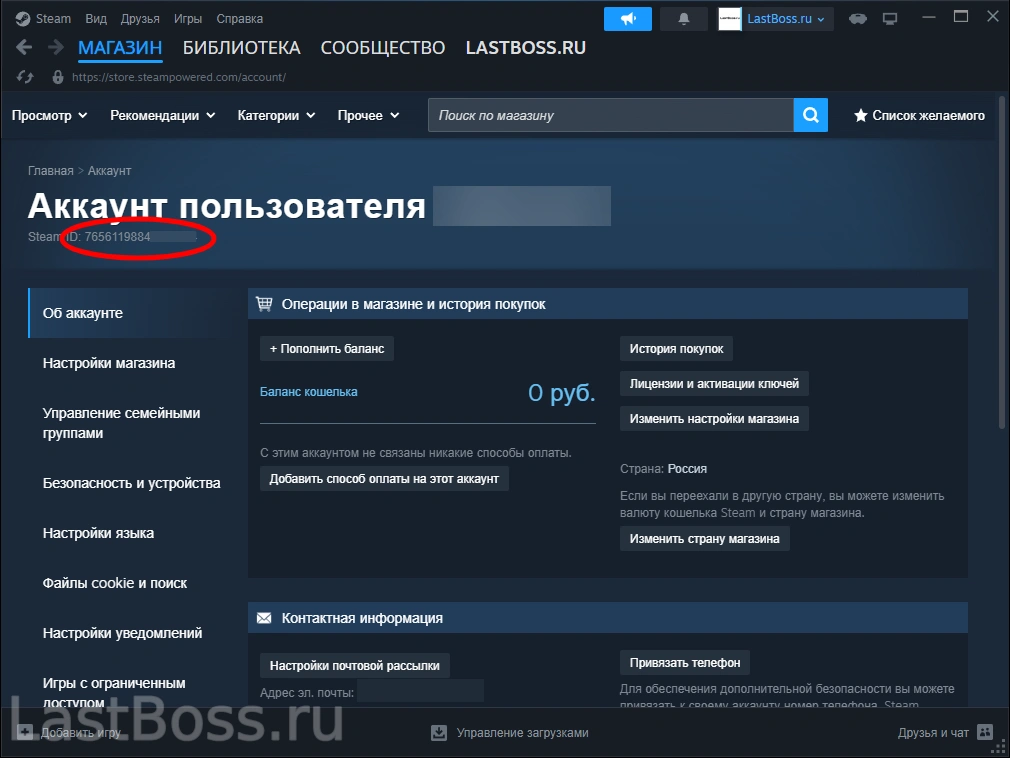Expand the Рекомендации dropdown

coord(162,116)
